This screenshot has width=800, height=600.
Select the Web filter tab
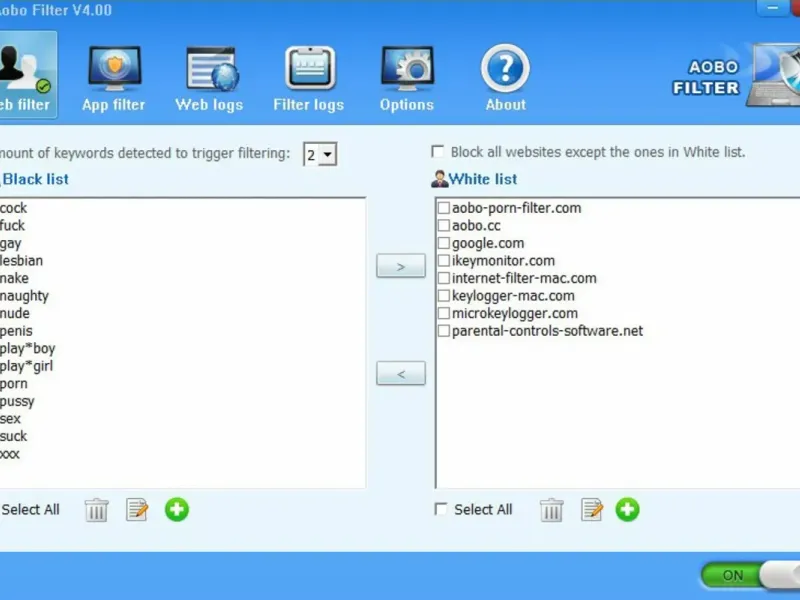[27, 75]
